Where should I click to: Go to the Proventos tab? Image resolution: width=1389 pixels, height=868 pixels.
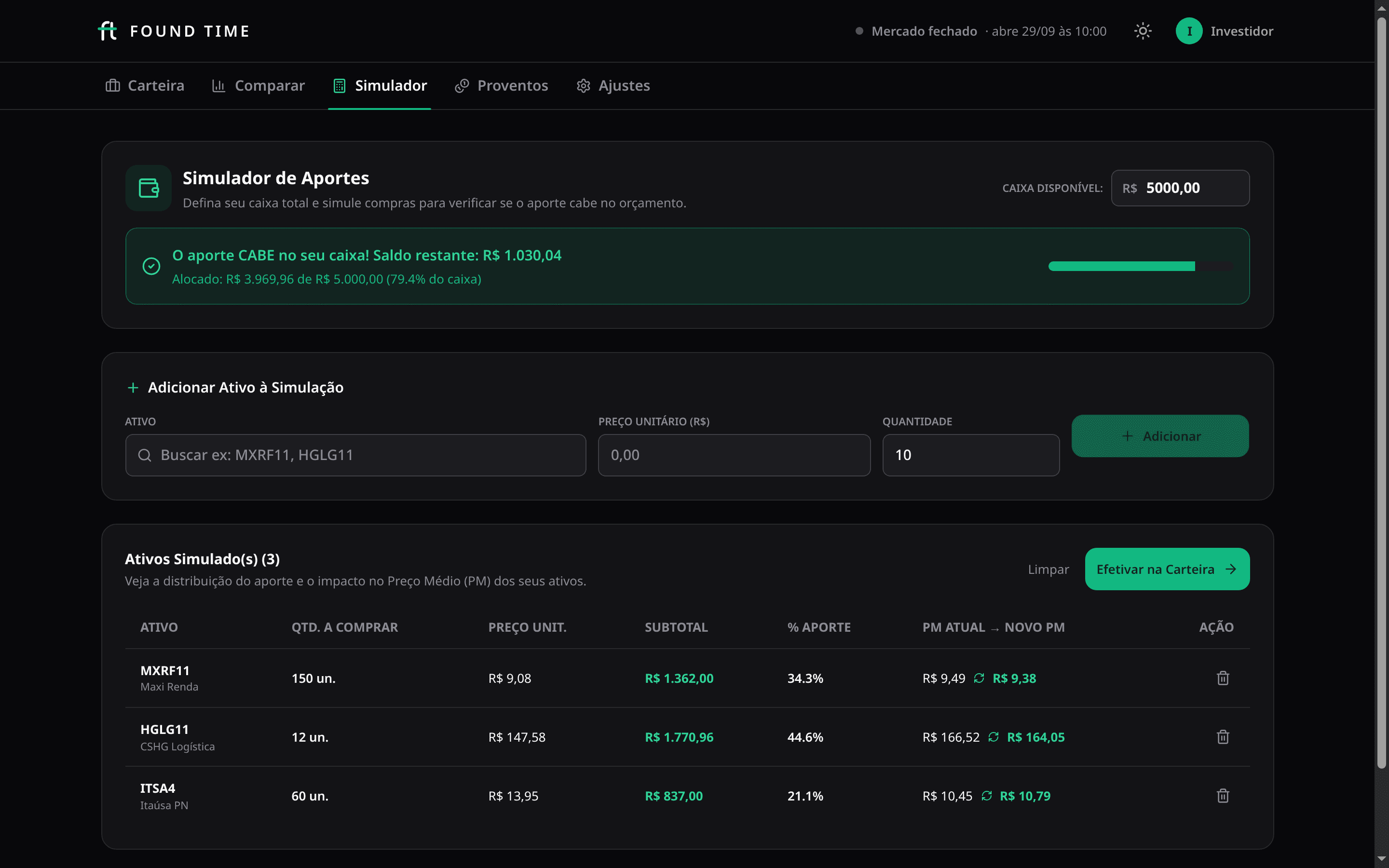tap(502, 85)
